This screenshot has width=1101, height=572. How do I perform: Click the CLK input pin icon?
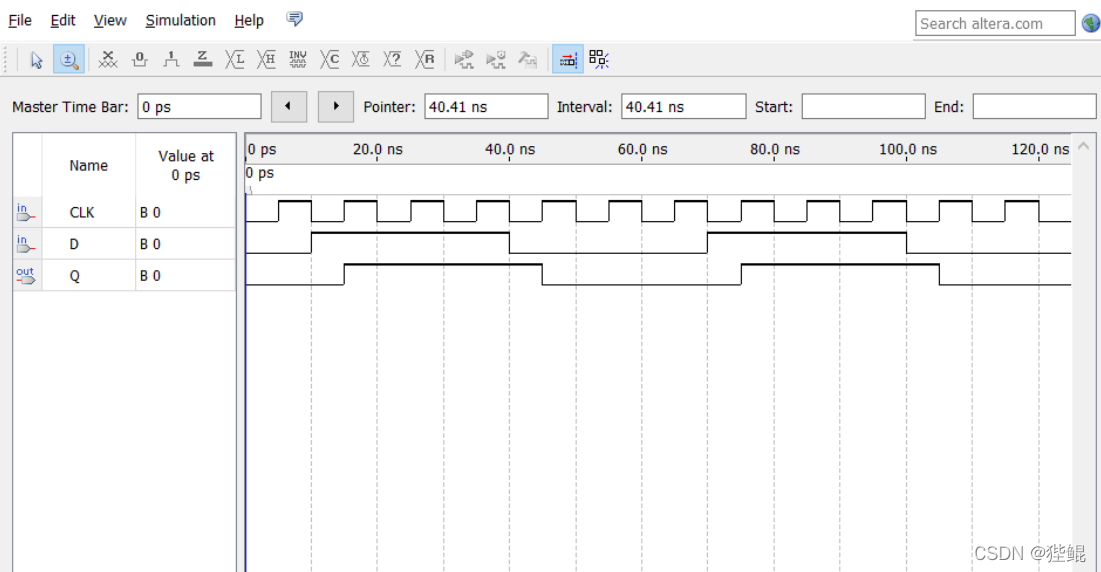[x=25, y=212]
